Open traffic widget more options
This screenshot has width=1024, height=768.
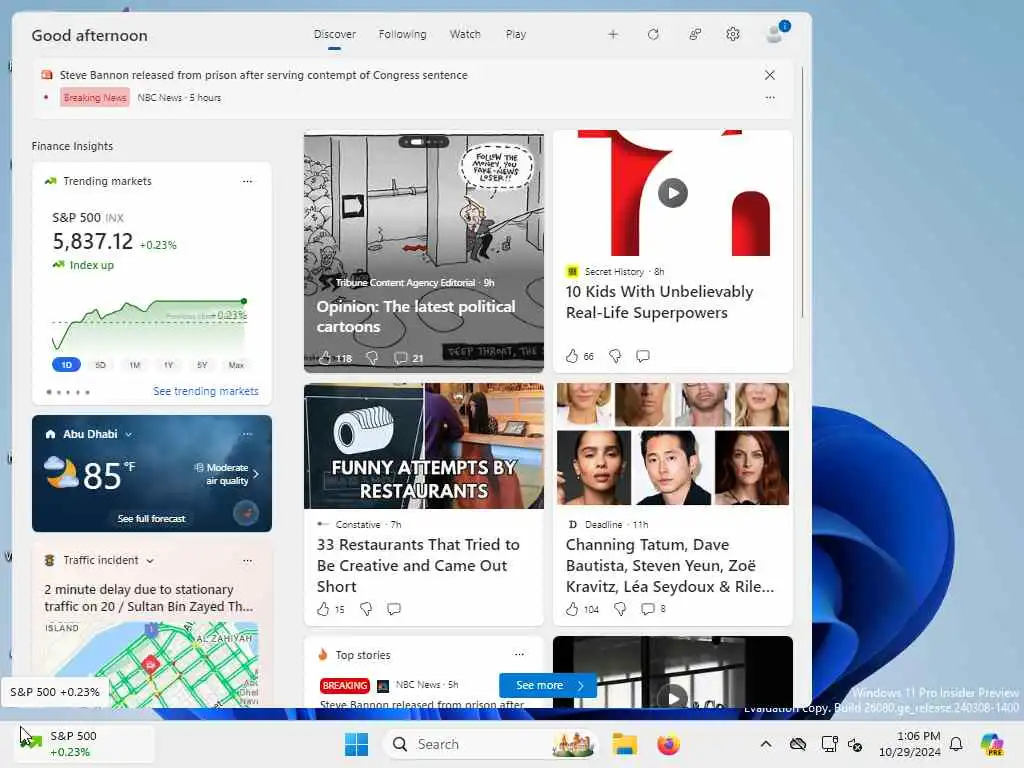coord(247,560)
